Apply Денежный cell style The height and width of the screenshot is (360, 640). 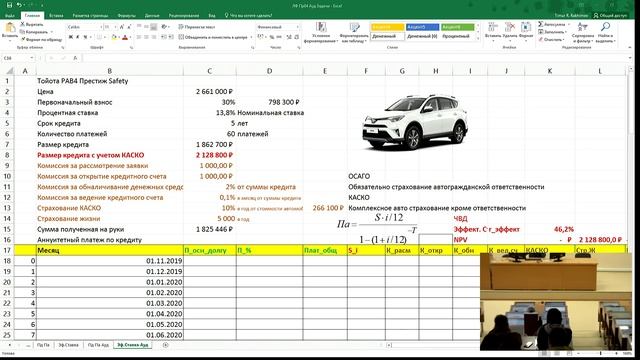pos(387,36)
